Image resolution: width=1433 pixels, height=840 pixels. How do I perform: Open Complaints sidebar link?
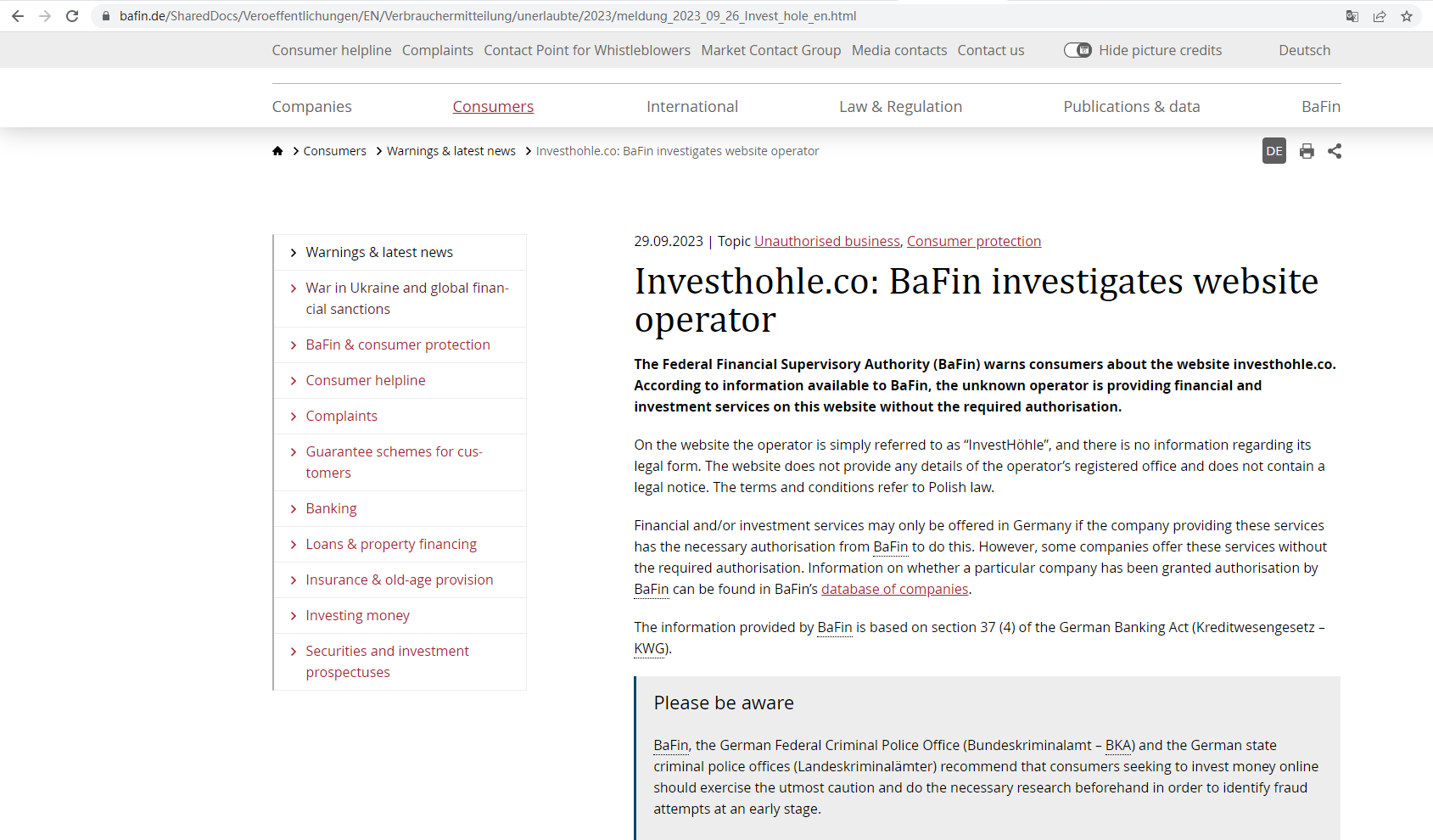point(341,416)
